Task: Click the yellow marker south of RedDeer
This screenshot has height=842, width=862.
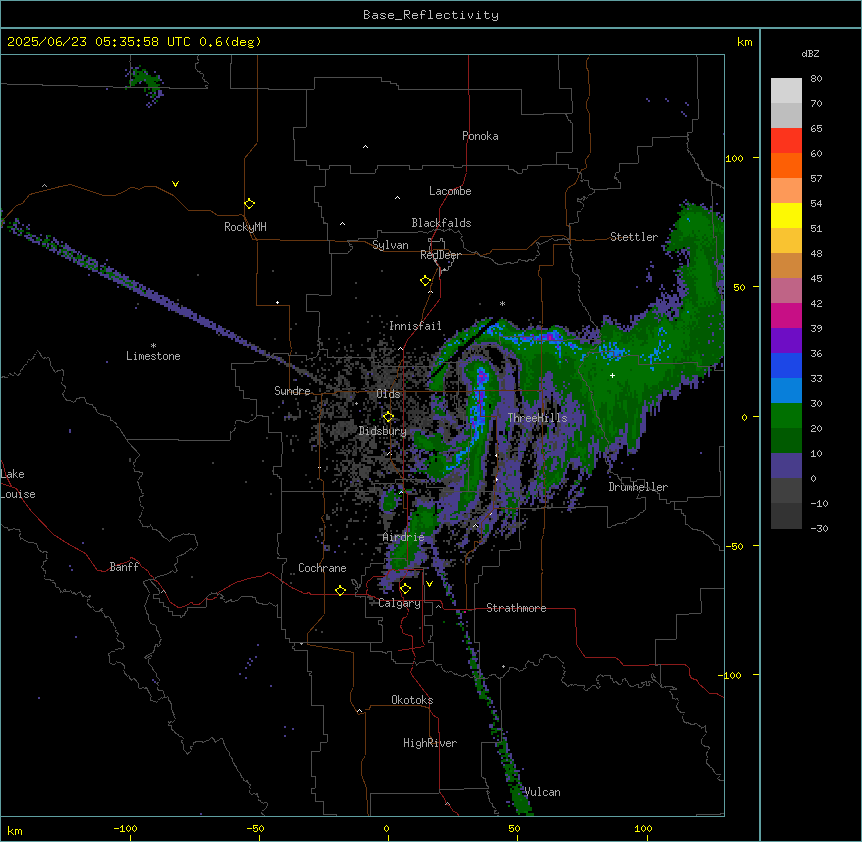Action: 425,280
